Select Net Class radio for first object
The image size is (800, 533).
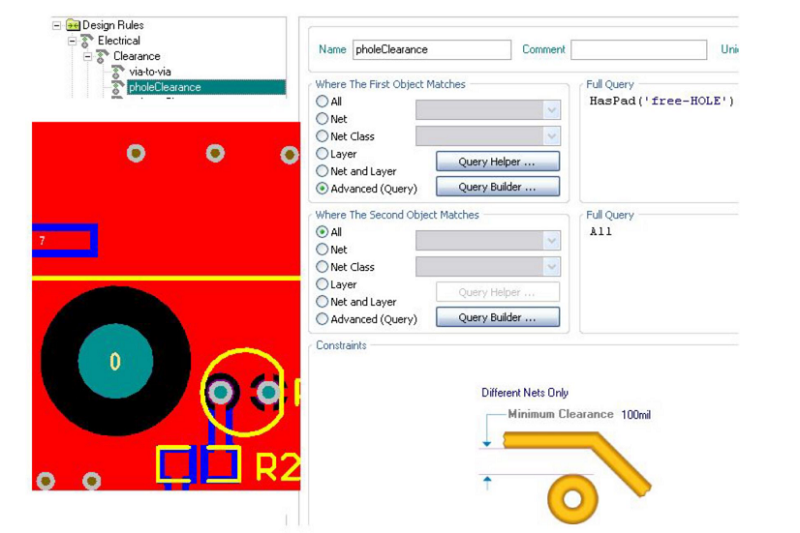click(322, 136)
